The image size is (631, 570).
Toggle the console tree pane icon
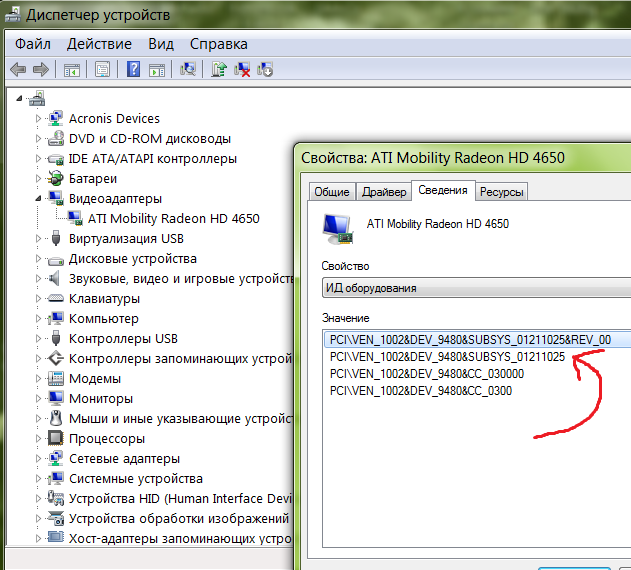coord(72,70)
